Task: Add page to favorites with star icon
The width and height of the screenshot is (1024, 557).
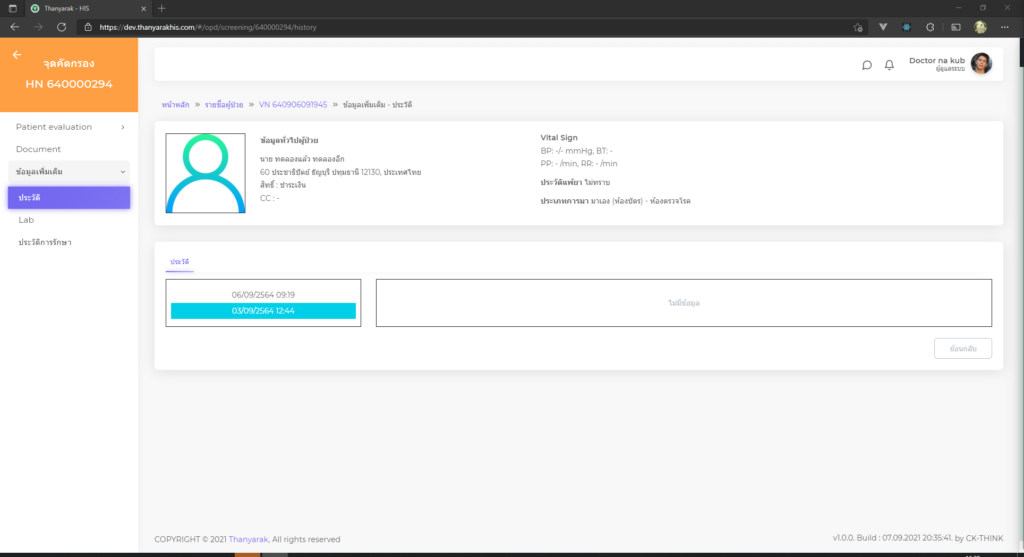Action: (x=858, y=27)
